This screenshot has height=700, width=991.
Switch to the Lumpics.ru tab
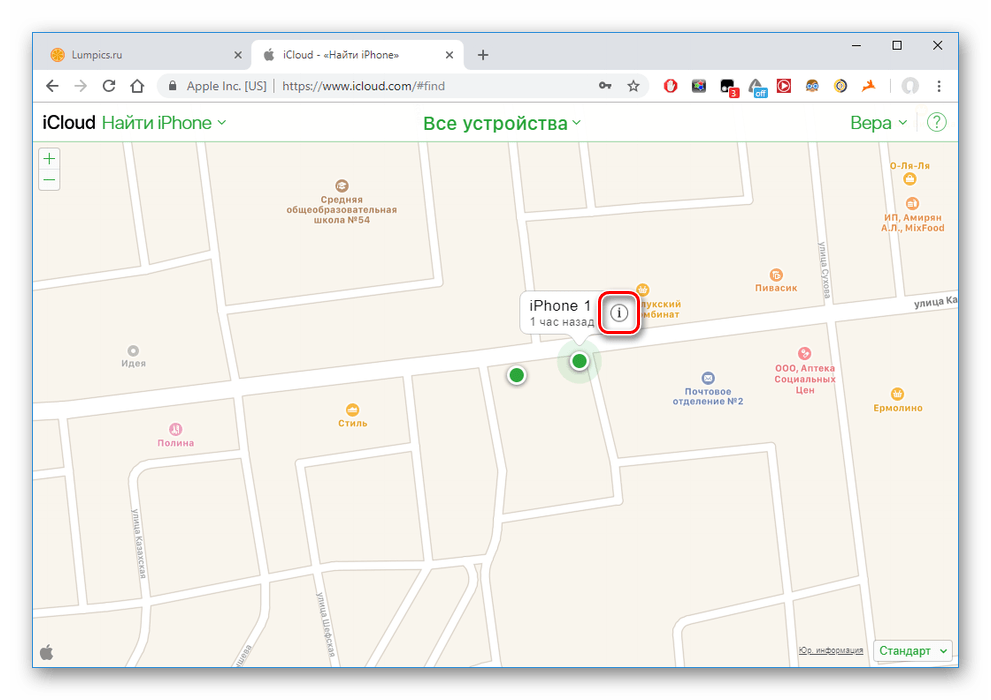point(145,55)
